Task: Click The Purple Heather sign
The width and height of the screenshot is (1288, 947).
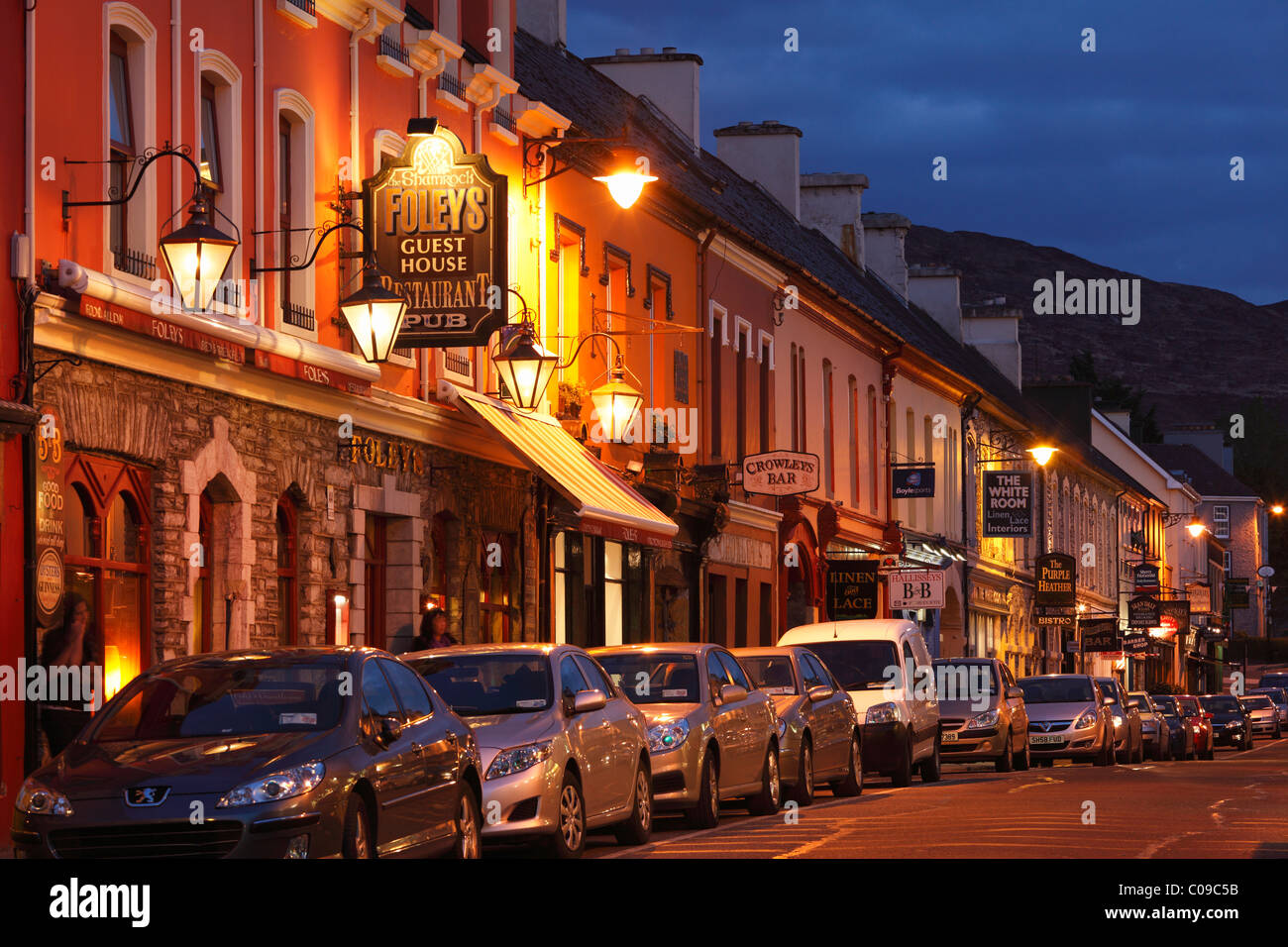Action: tap(1055, 581)
